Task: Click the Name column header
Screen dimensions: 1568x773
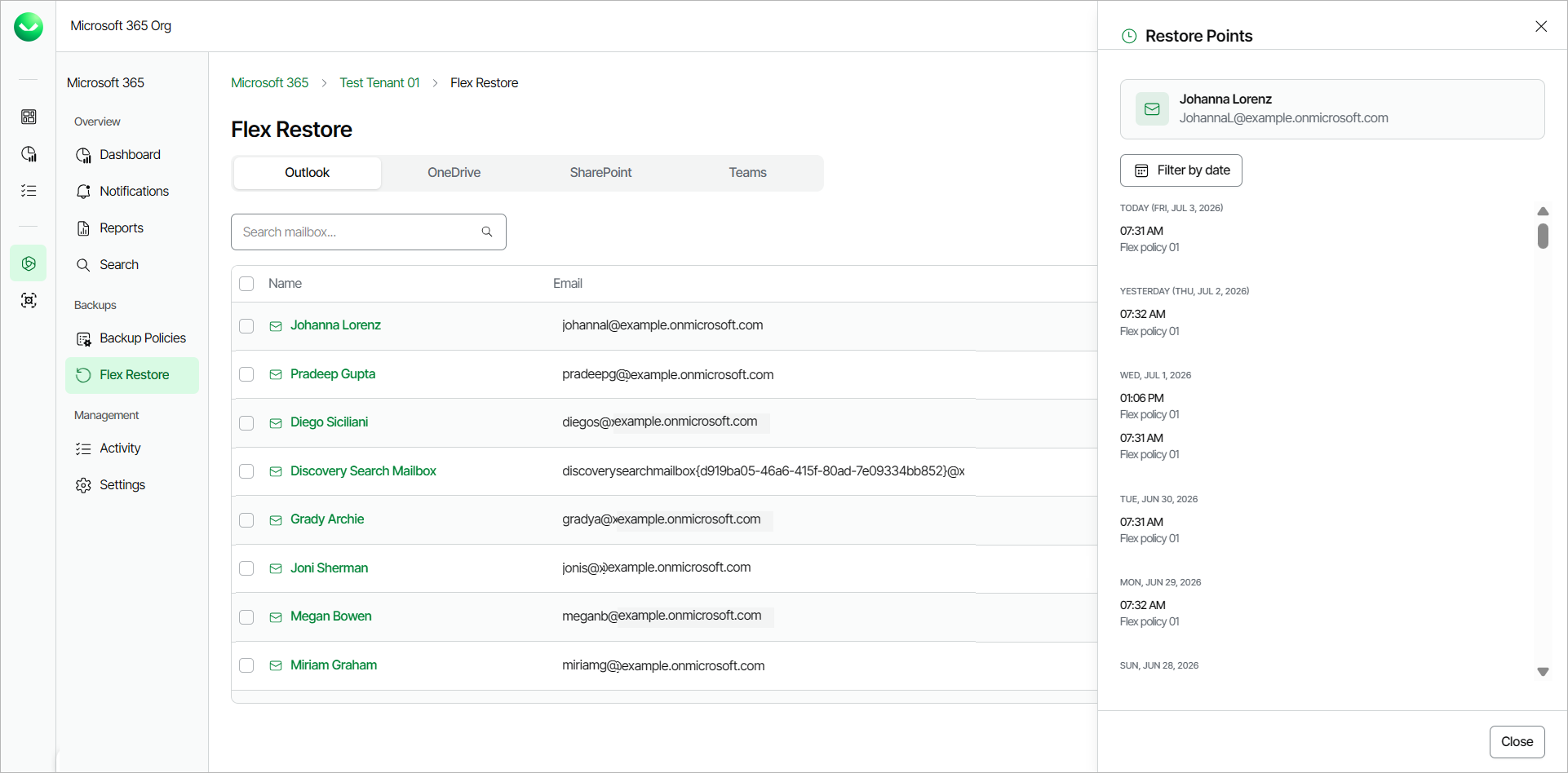Action: point(286,284)
